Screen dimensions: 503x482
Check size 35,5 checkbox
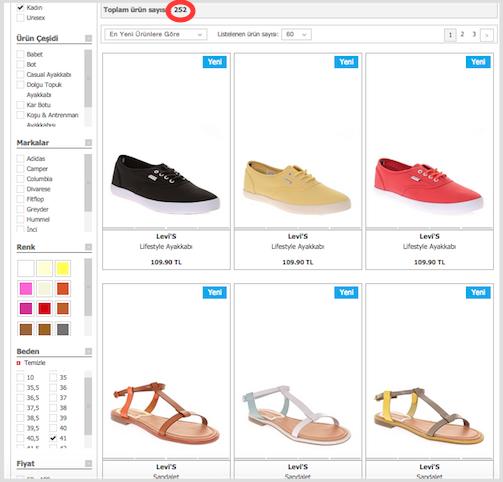click(x=20, y=388)
